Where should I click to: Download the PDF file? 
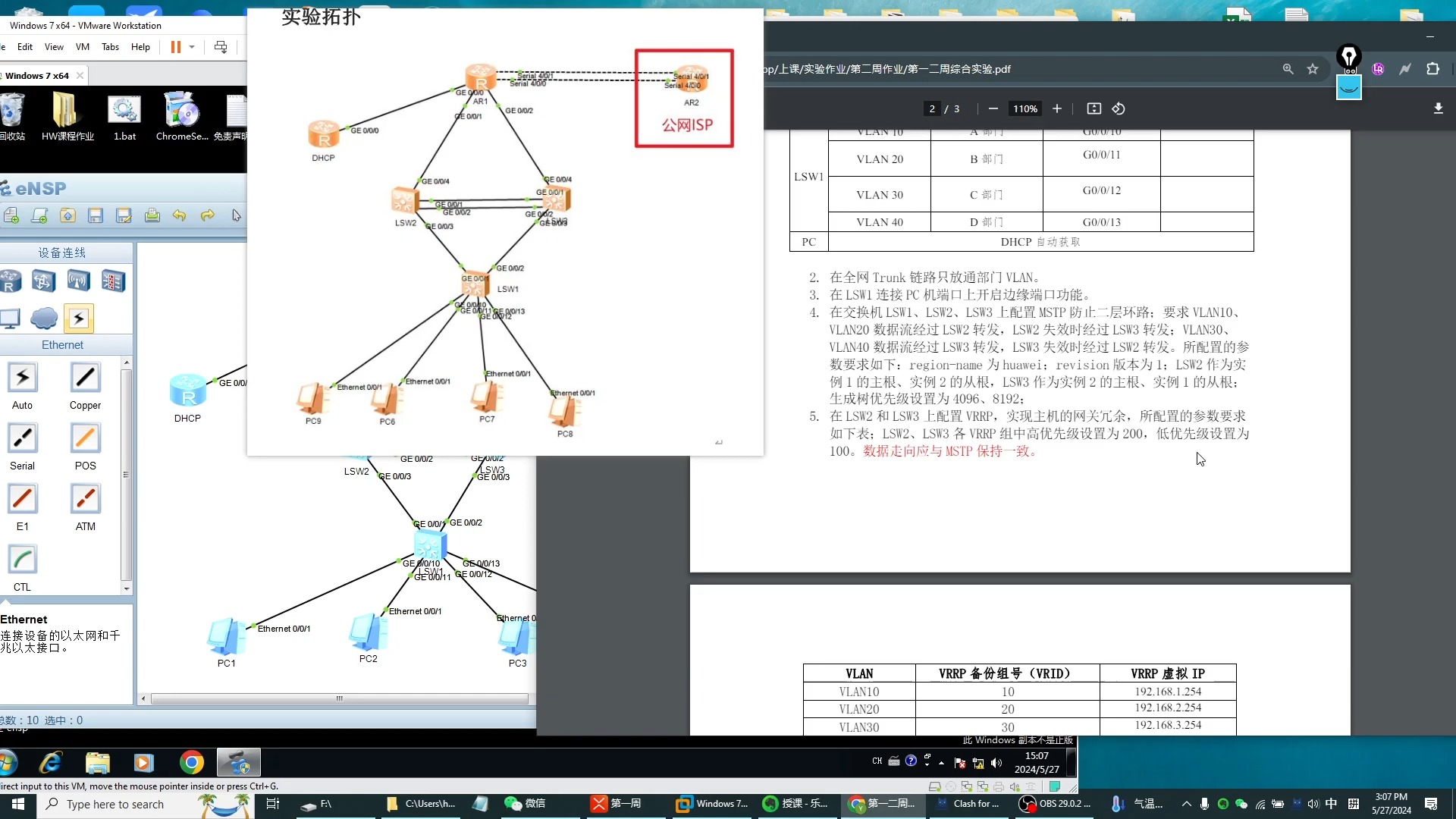pos(1438,108)
